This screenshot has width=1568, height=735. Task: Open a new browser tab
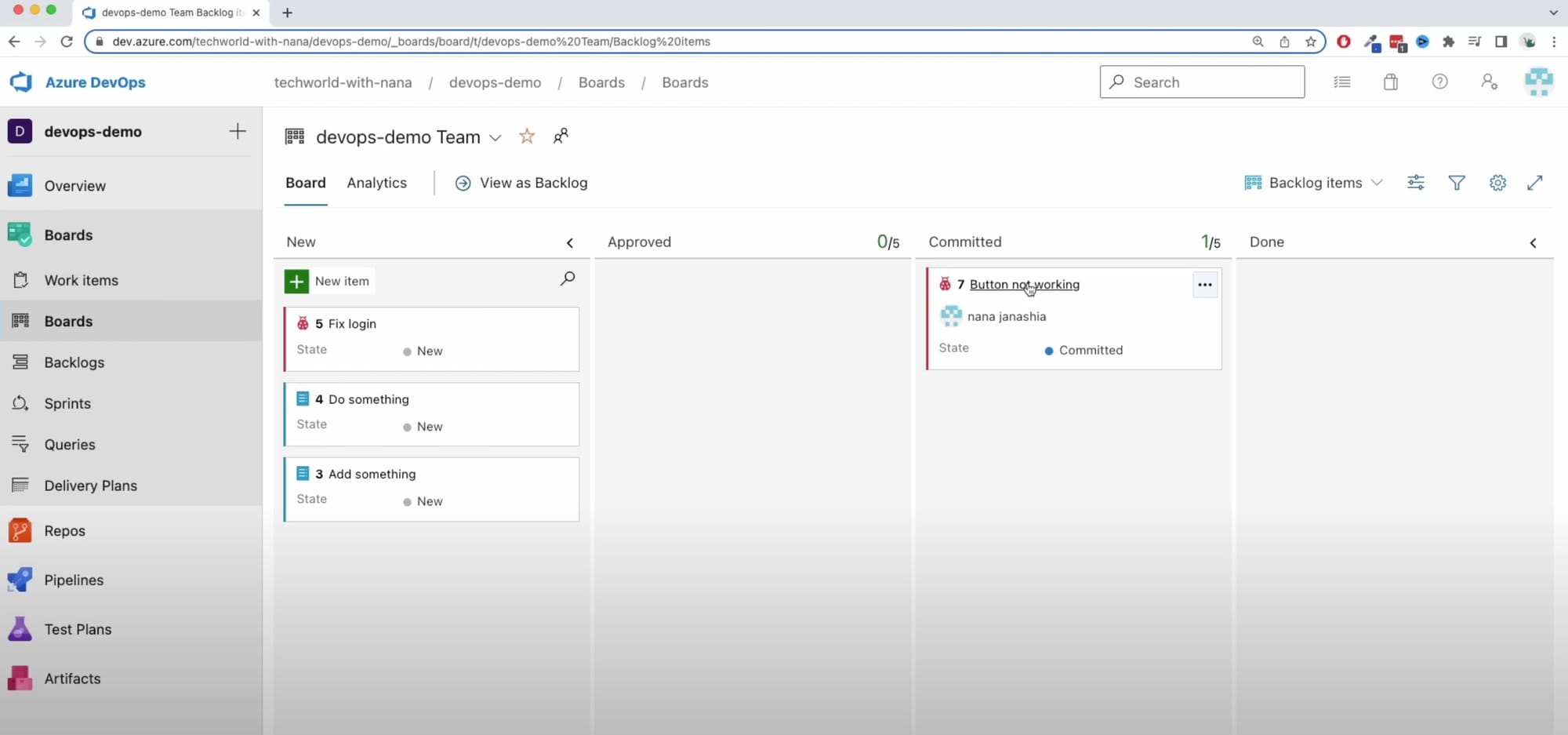coord(288,13)
